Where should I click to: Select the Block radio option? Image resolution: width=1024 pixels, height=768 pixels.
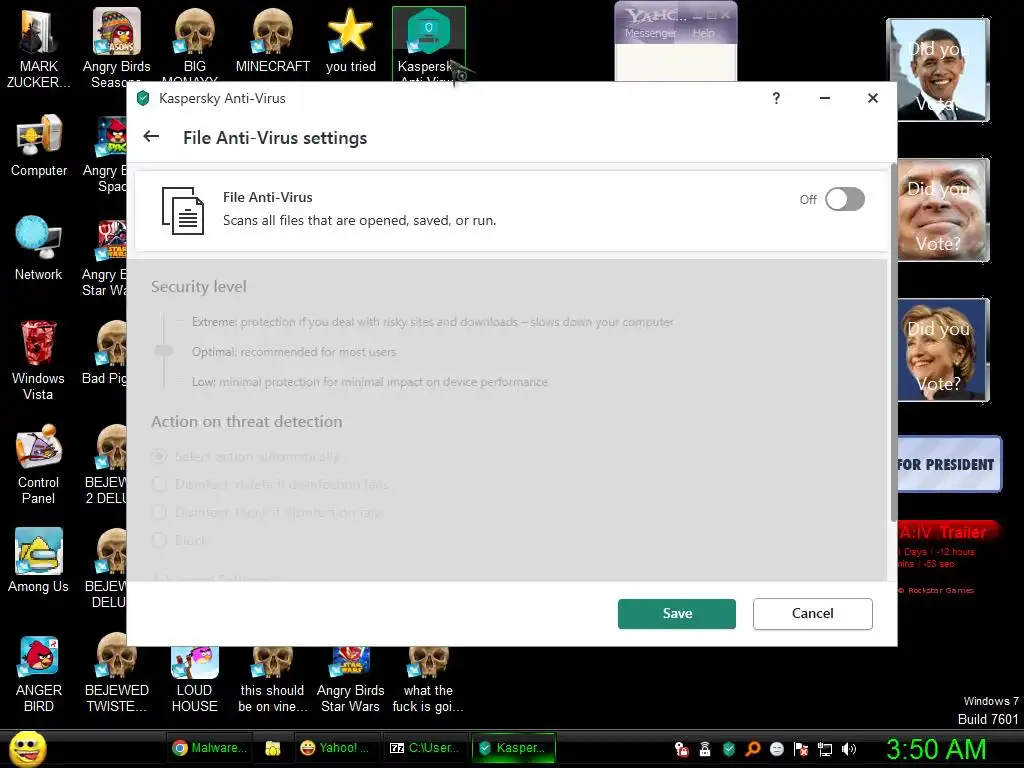[x=159, y=540]
